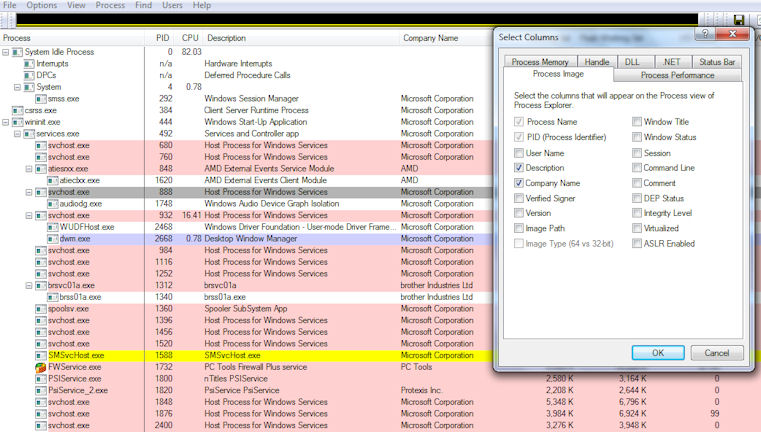Click the atiesrxx.exe process icon
The image size is (761, 432).
click(41, 168)
